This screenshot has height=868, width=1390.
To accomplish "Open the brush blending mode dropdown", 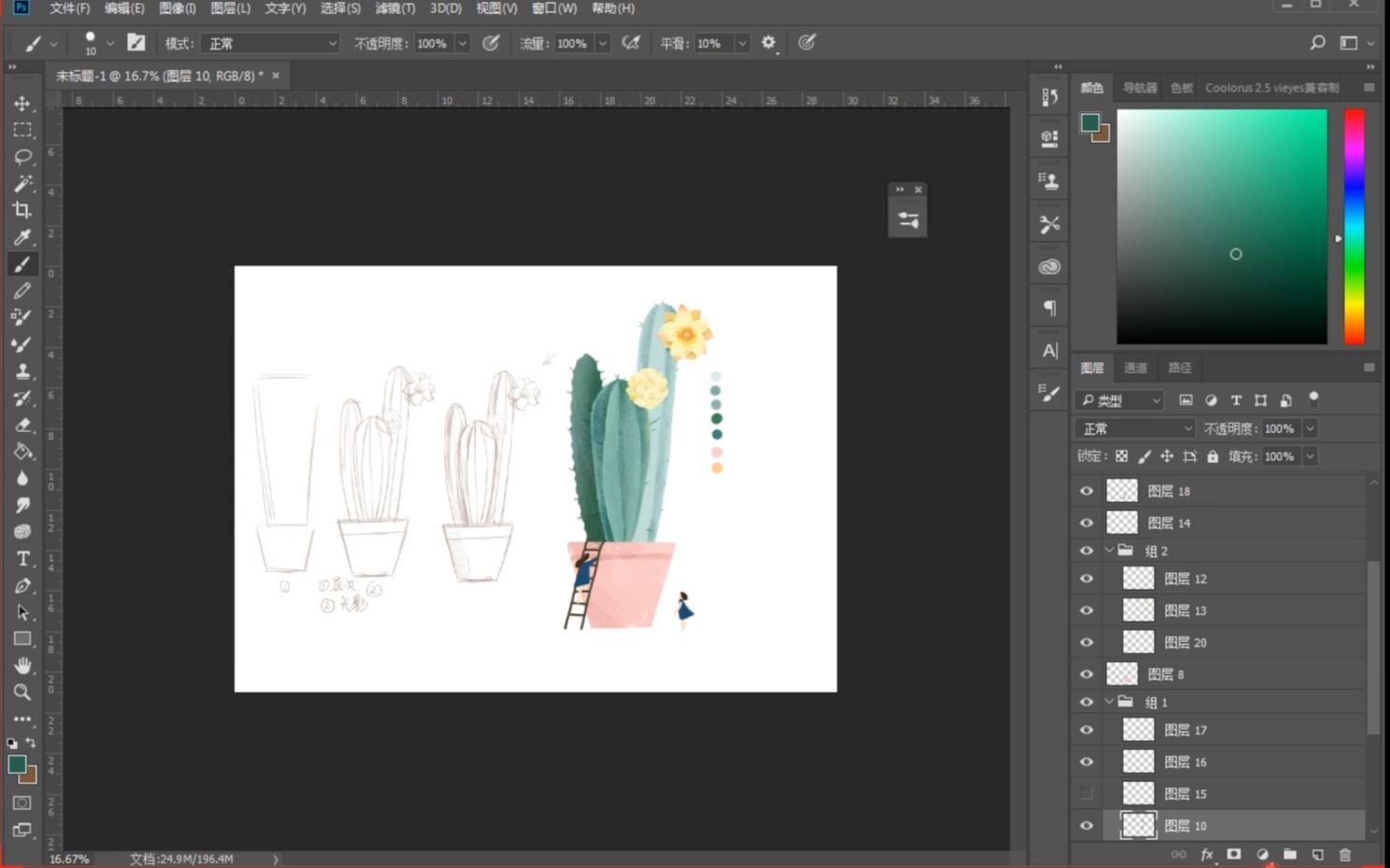I will click(x=271, y=44).
